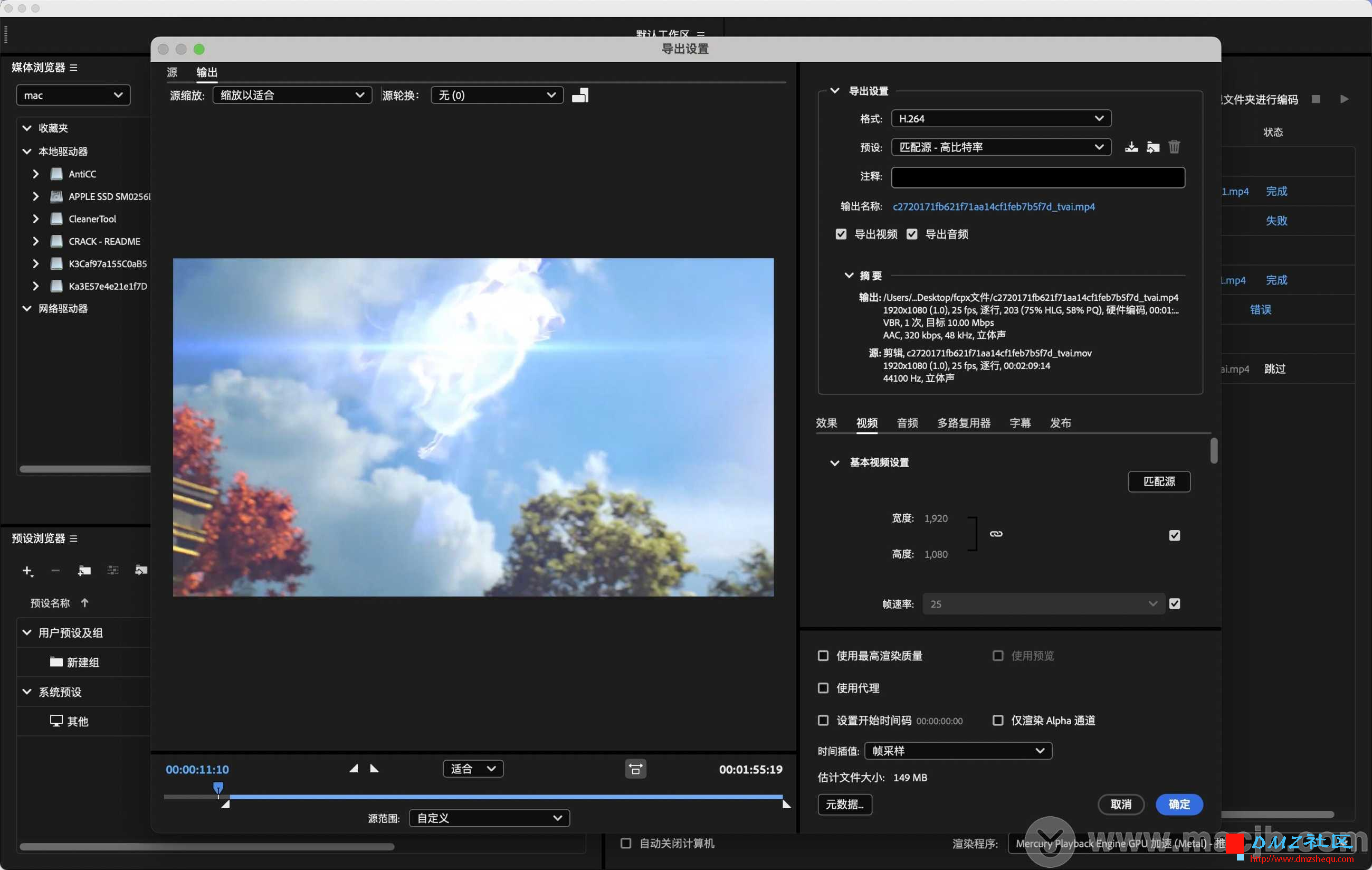The height and width of the screenshot is (870, 1372).
Task: Enable 使用最高渲染质量 checkbox
Action: 823,656
